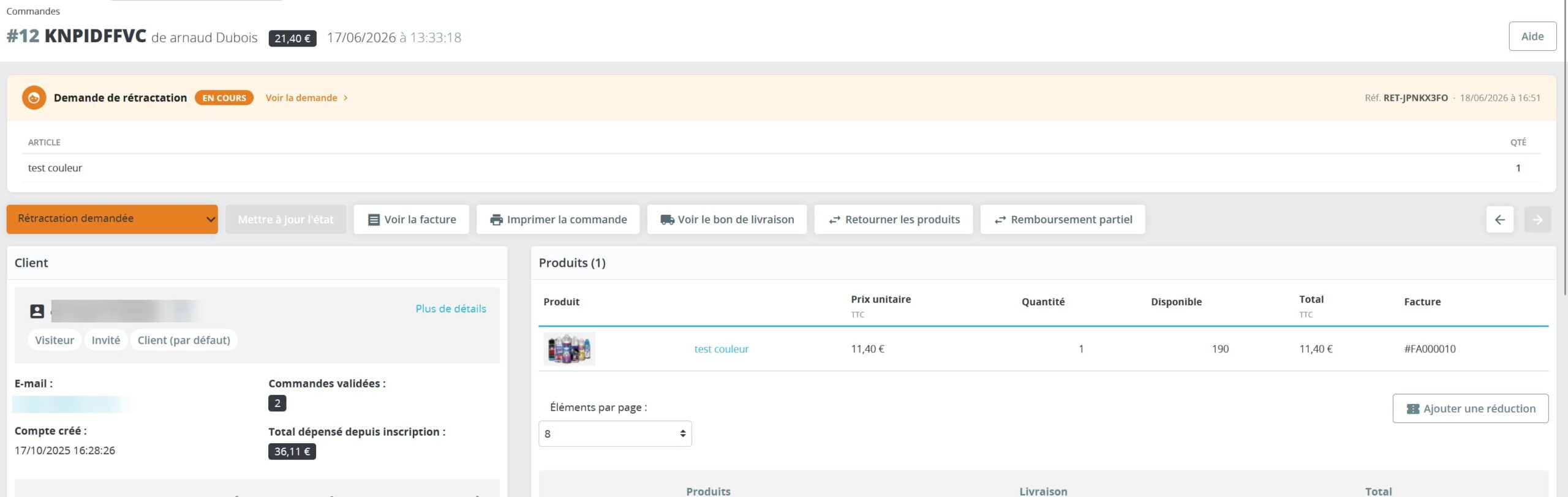Click the 'Invité' group tag
The width and height of the screenshot is (1568, 497).
(106, 340)
